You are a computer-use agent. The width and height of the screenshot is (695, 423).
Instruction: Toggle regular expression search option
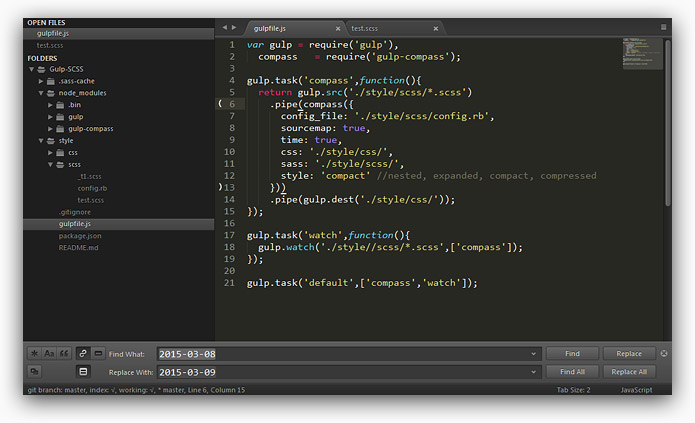pyautogui.click(x=34, y=353)
